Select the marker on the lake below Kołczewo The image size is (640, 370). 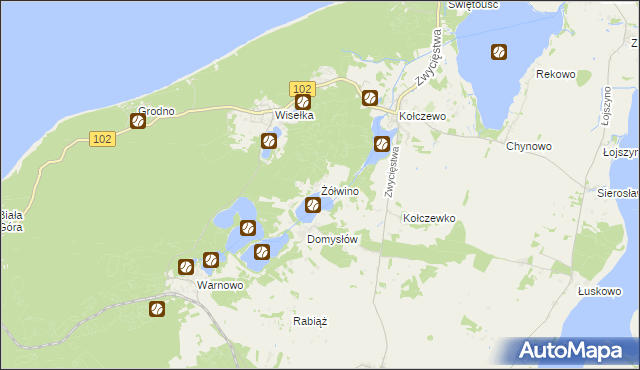(x=382, y=144)
